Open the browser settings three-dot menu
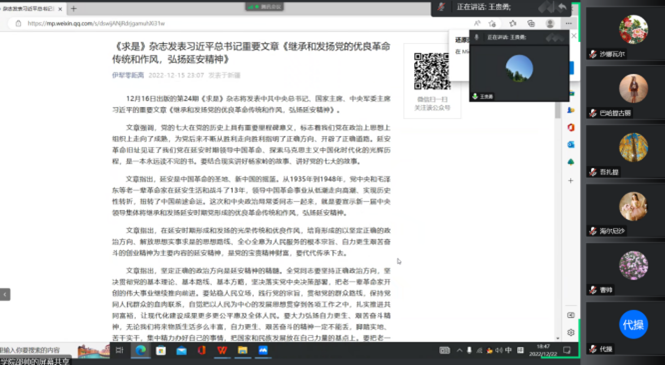 point(568,23)
